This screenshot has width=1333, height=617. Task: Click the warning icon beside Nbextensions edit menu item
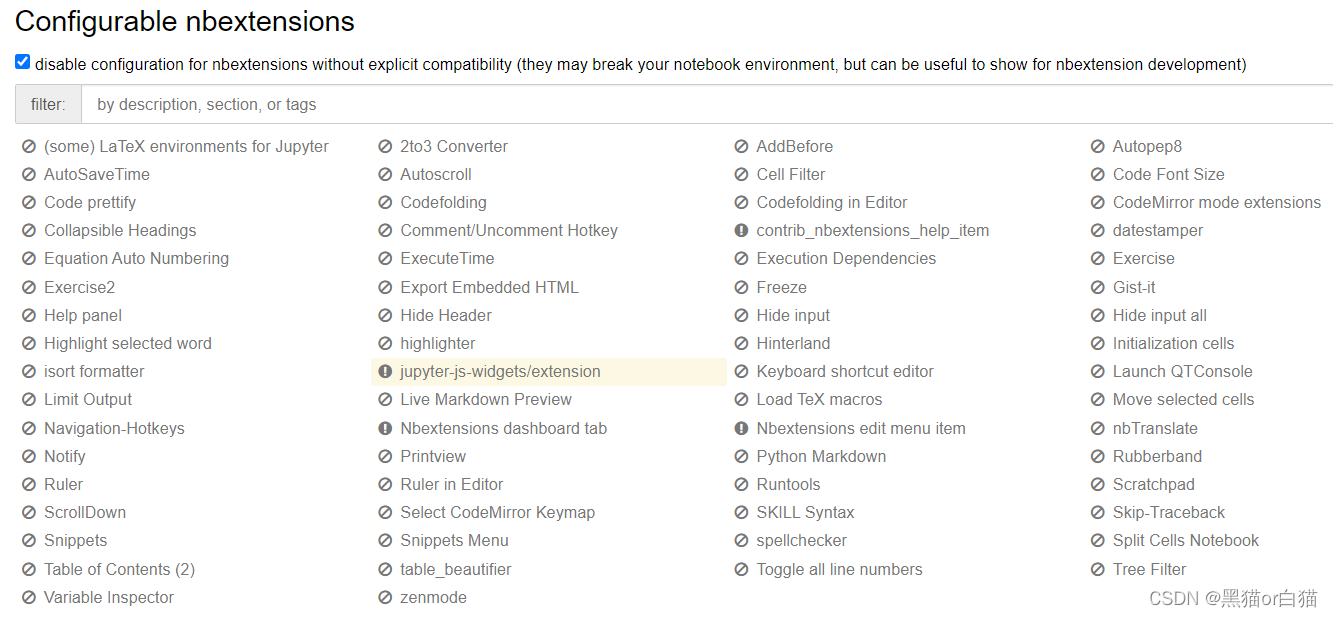click(741, 429)
